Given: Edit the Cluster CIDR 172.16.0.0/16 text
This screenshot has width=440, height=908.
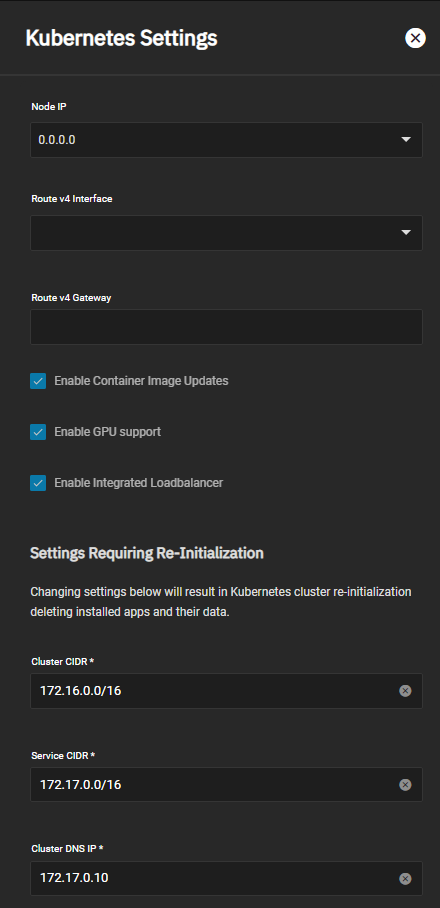Looking at the screenshot, I should click(80, 690).
